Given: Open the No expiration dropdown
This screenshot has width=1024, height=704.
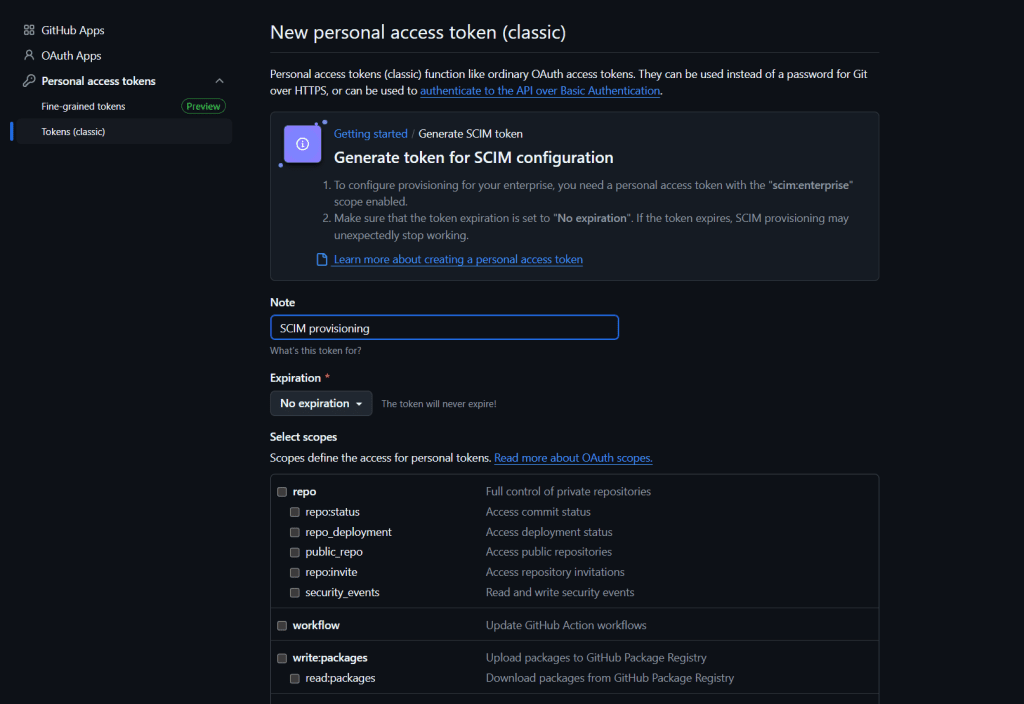Looking at the screenshot, I should coord(321,403).
